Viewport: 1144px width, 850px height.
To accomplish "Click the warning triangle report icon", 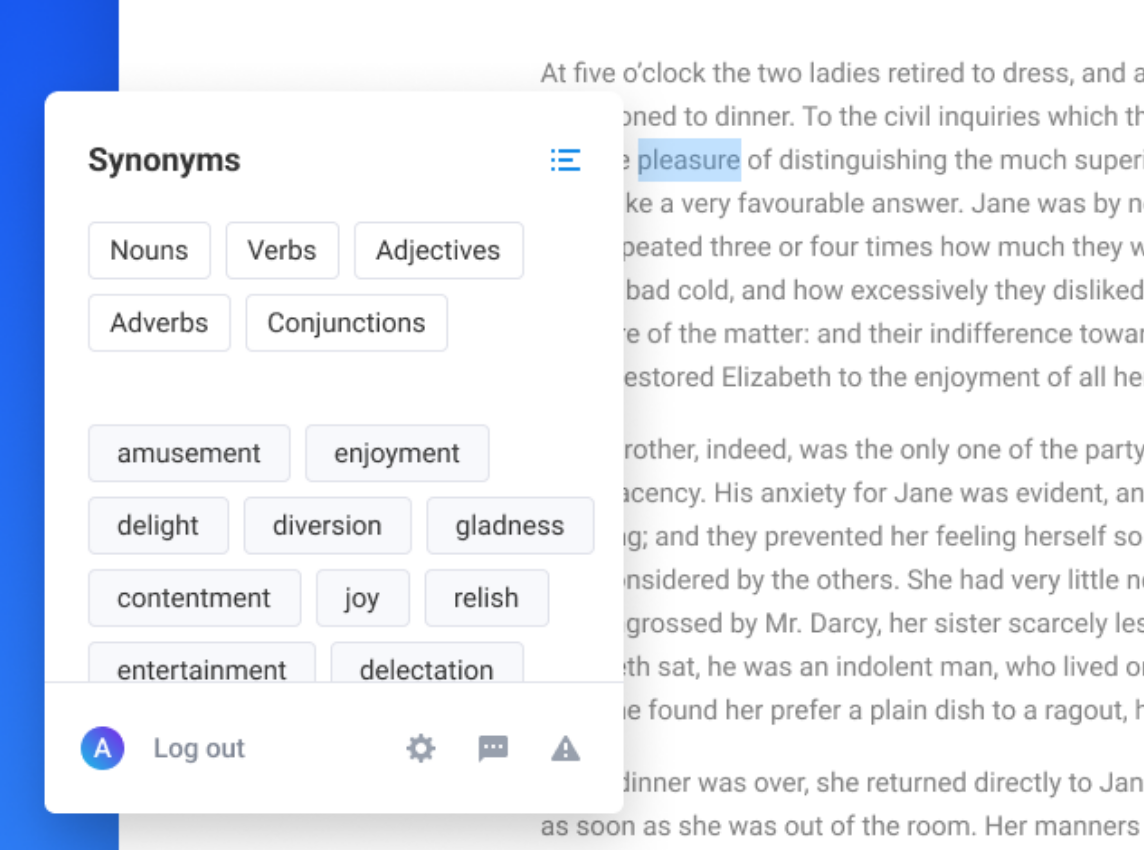I will pyautogui.click(x=566, y=748).
